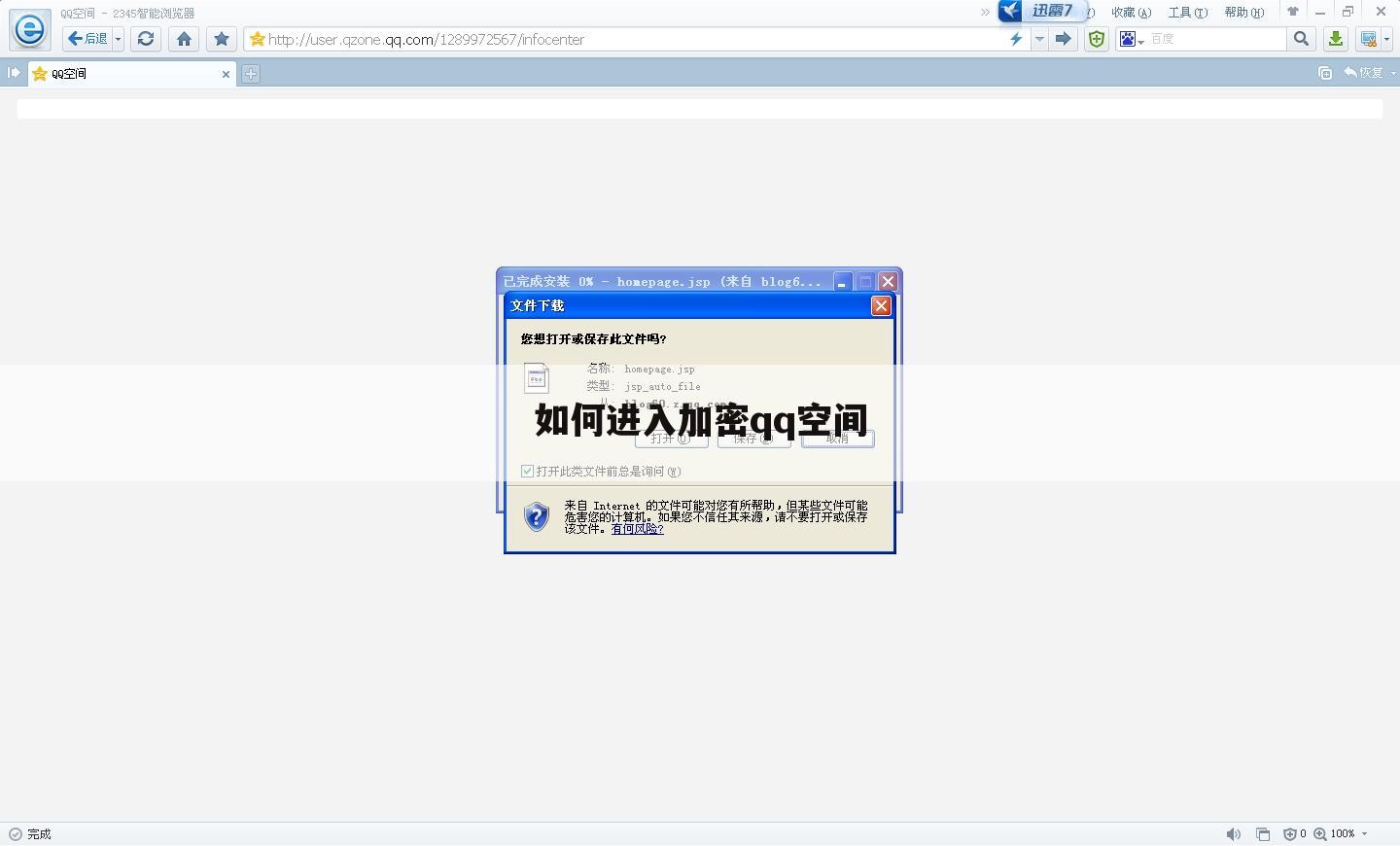
Task: Expand the address bar history dropdown
Action: [x=1039, y=39]
